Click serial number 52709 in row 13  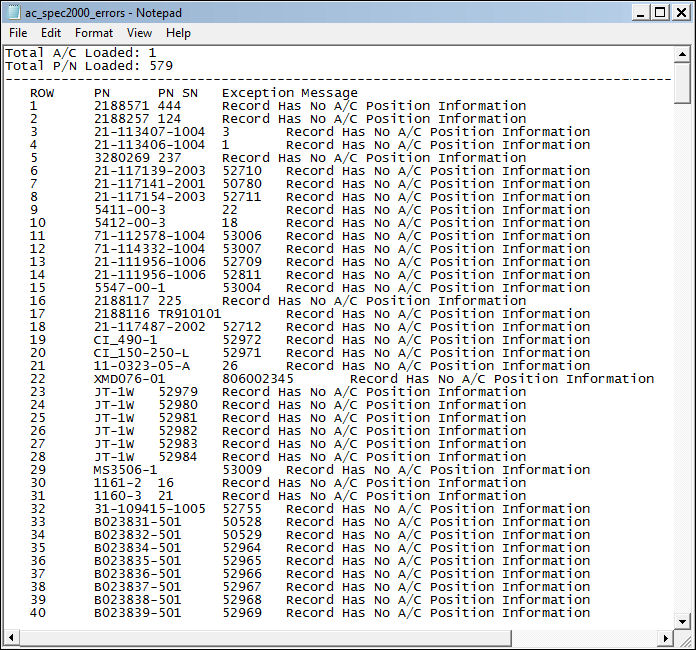pyautogui.click(x=242, y=262)
